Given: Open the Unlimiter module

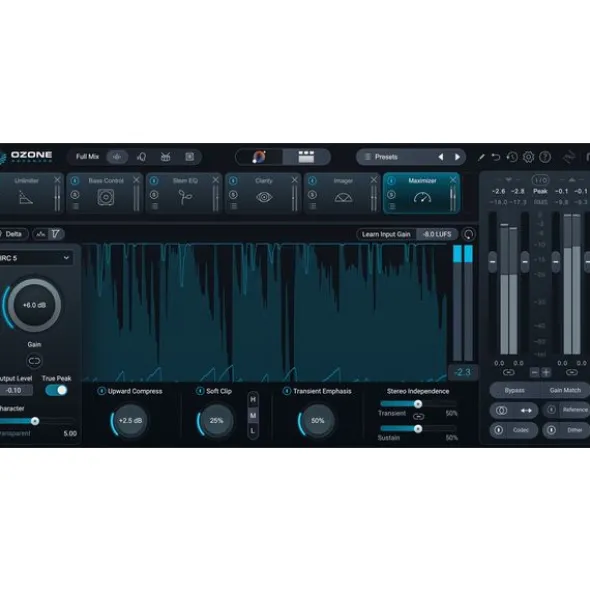Looking at the screenshot, I should point(26,193).
